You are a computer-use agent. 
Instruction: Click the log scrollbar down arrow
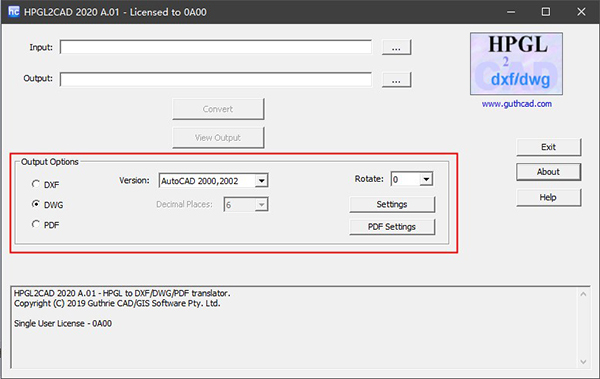(583, 362)
